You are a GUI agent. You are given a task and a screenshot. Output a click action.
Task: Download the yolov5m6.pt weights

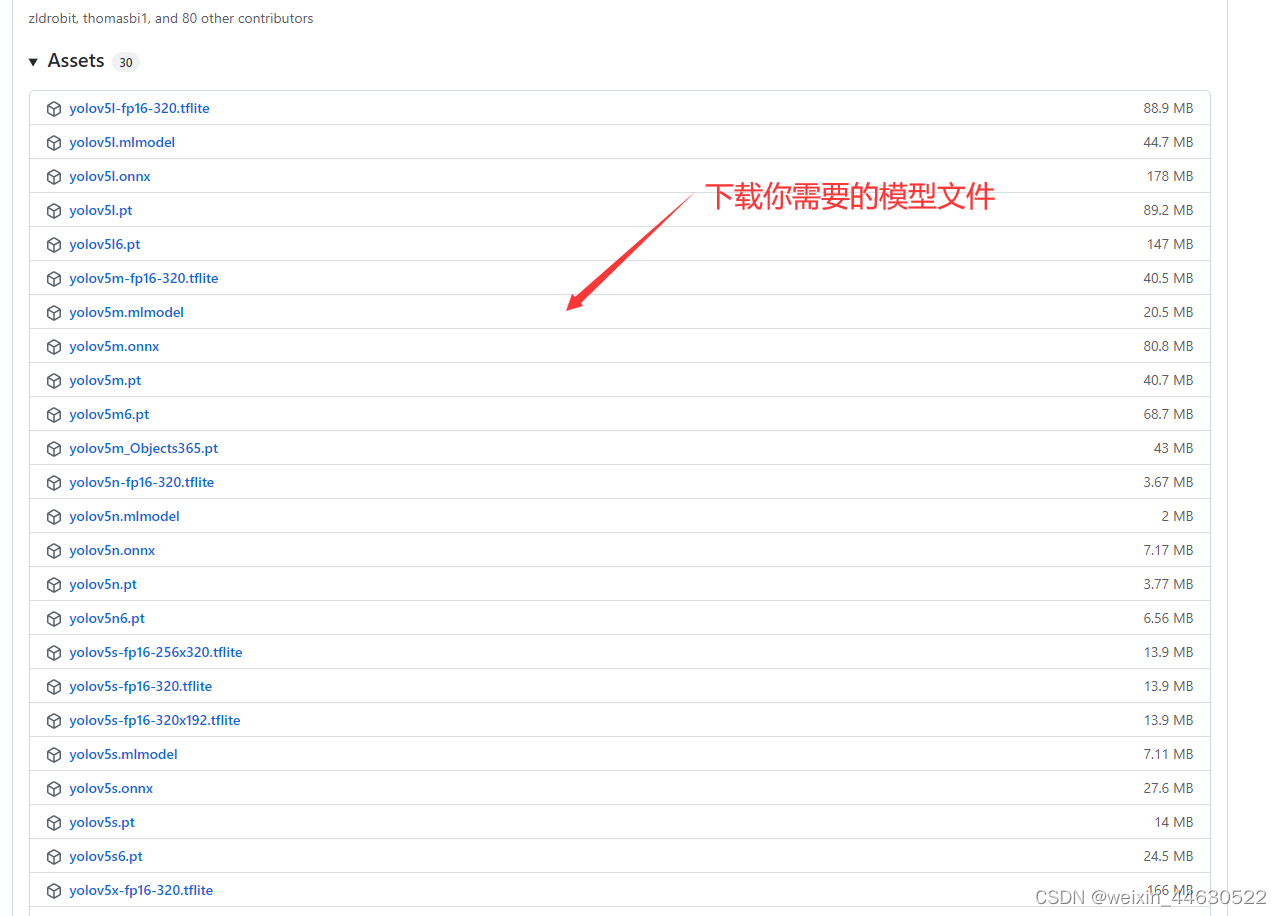coord(109,414)
